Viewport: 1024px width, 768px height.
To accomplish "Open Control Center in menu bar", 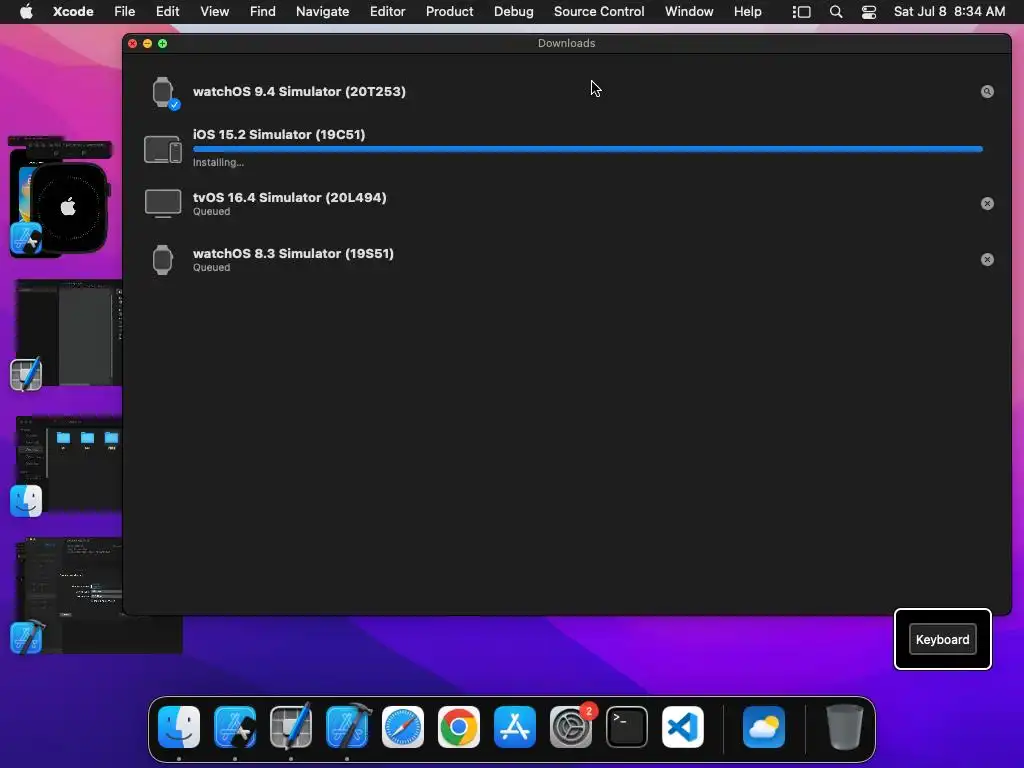I will click(869, 12).
